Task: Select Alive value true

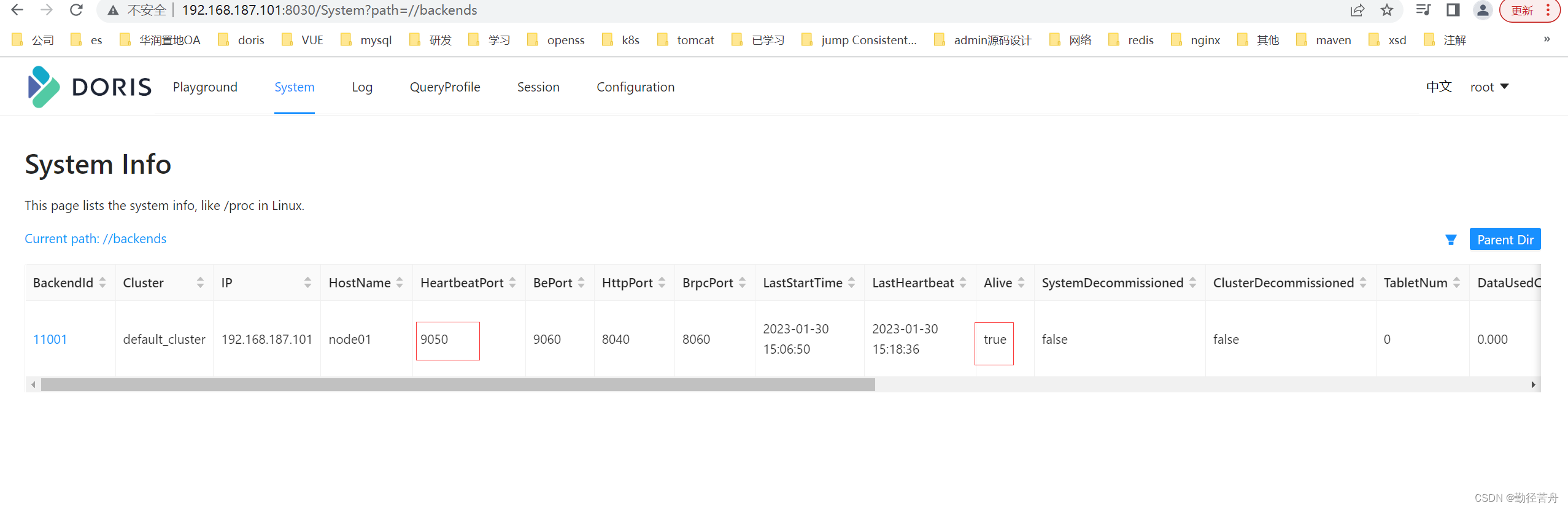Action: (995, 340)
